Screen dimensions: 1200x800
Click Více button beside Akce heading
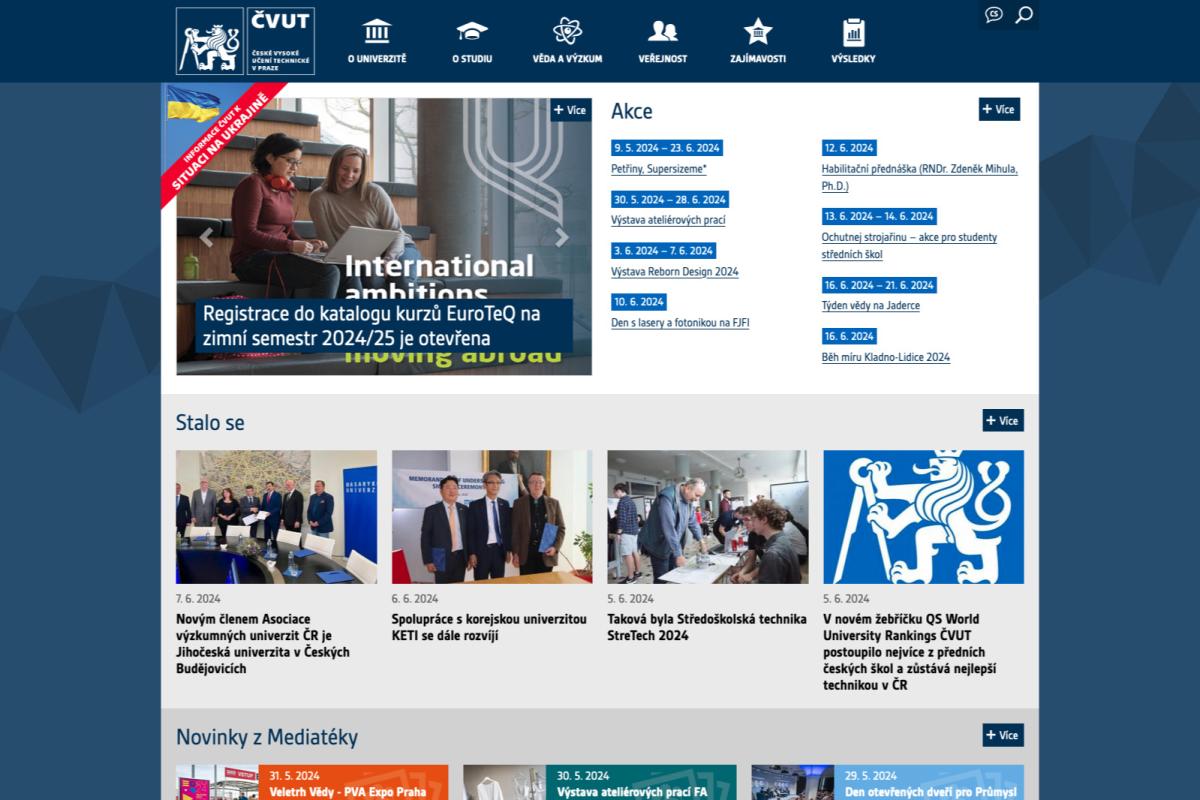(999, 109)
